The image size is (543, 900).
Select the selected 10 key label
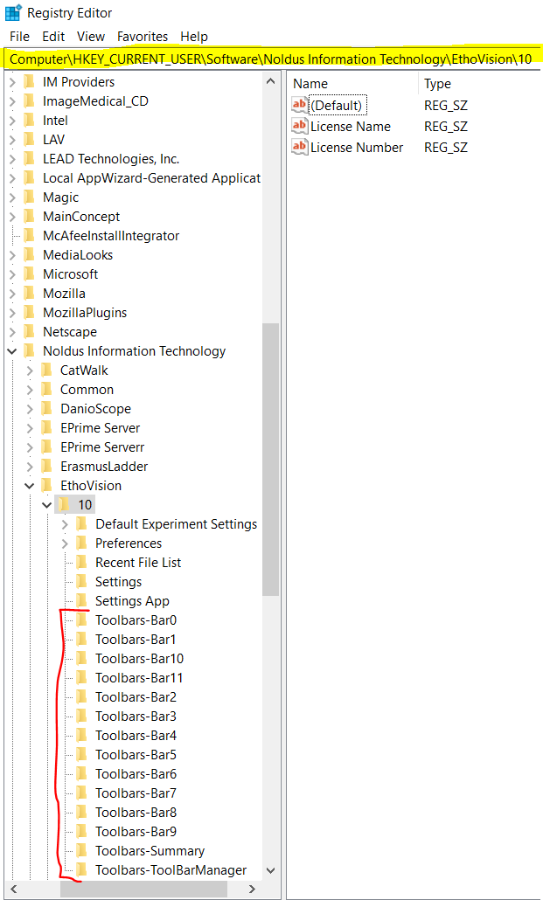pos(85,505)
